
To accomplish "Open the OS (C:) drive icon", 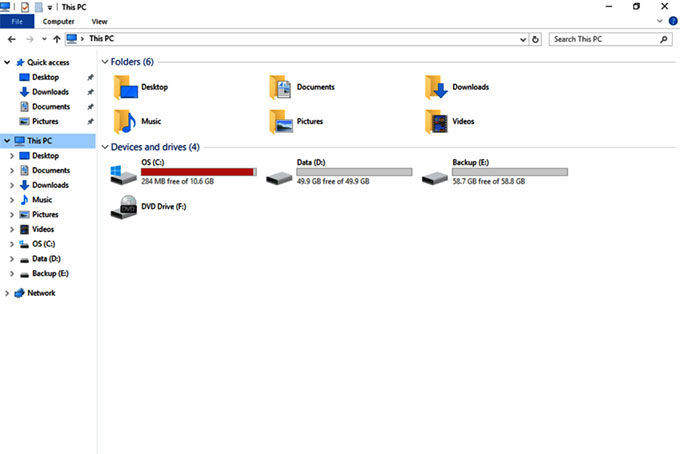I will click(125, 175).
